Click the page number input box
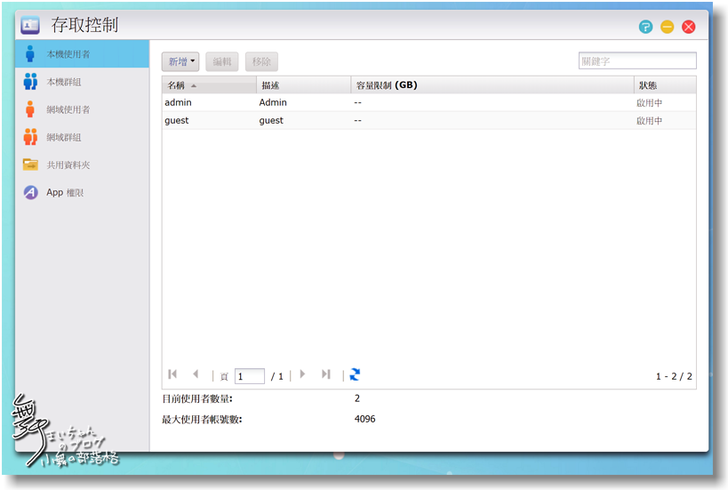 coord(250,376)
